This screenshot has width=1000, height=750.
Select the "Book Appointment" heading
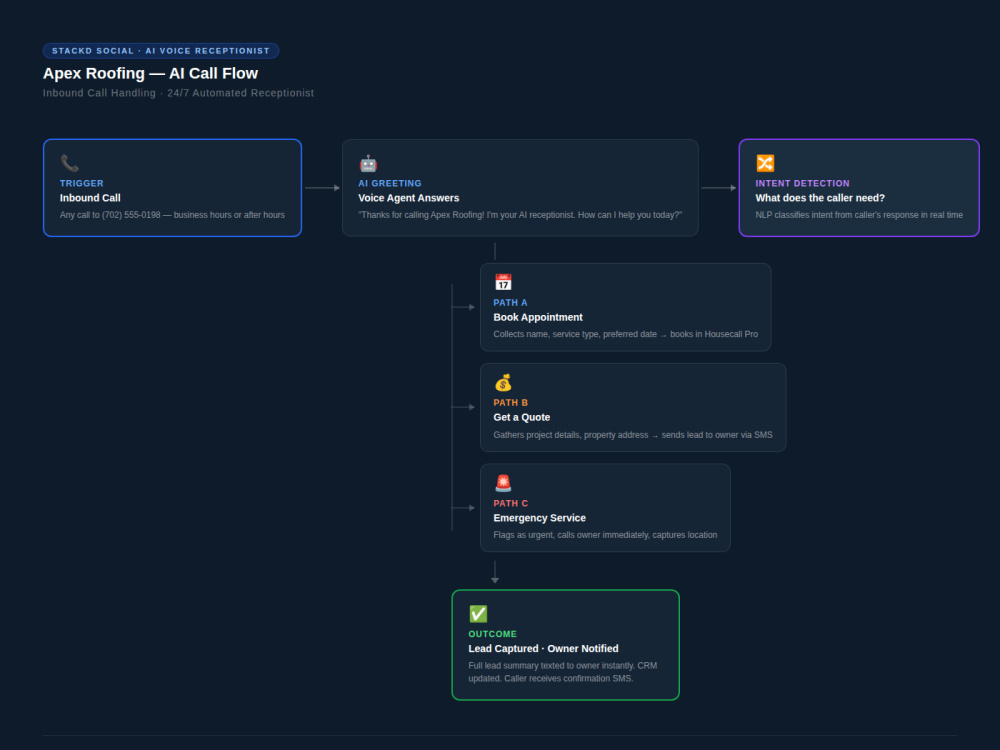coord(538,317)
